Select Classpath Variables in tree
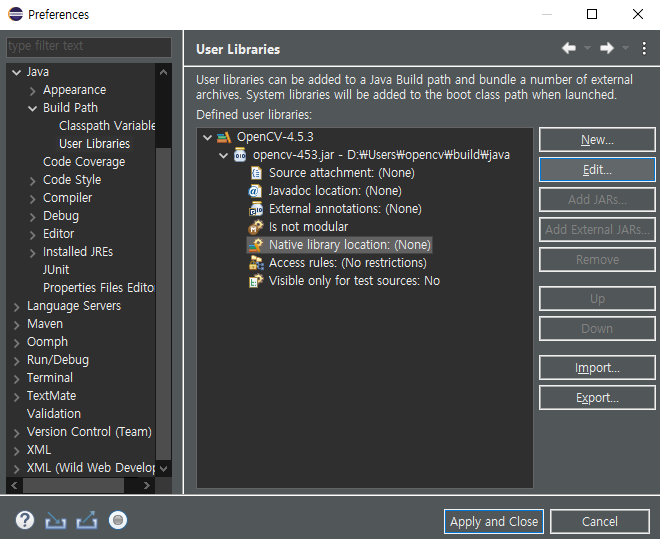 point(107,125)
